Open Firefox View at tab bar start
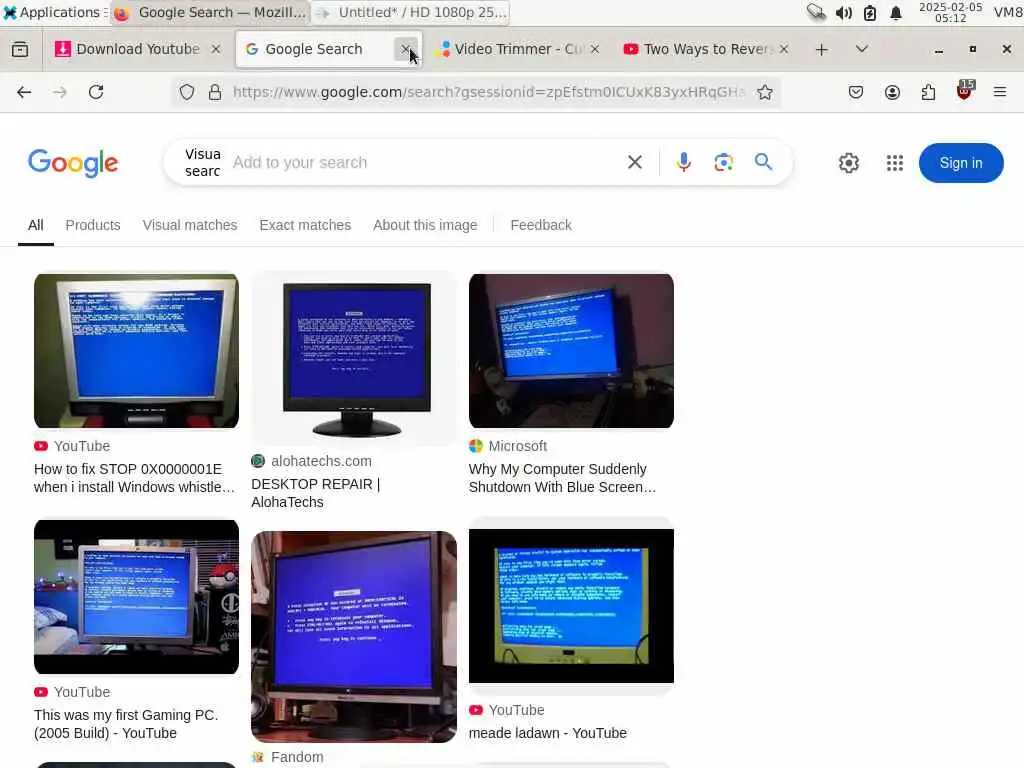Viewport: 1024px width, 768px height. pyautogui.click(x=20, y=50)
